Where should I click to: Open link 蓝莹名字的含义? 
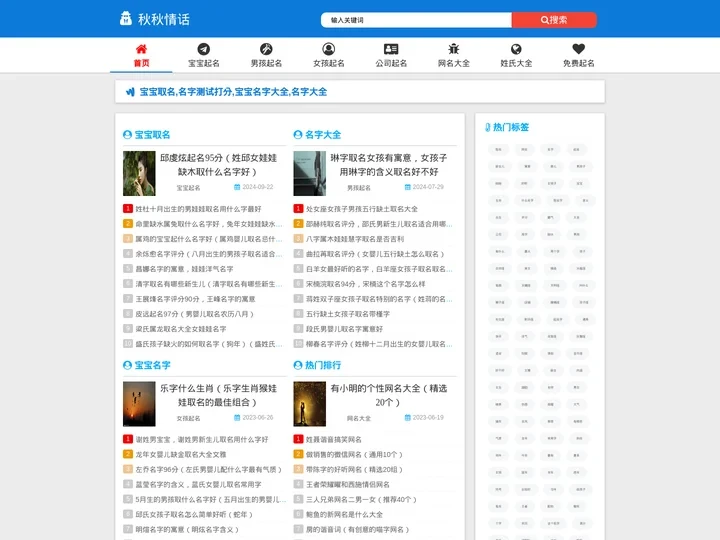pos(198,484)
